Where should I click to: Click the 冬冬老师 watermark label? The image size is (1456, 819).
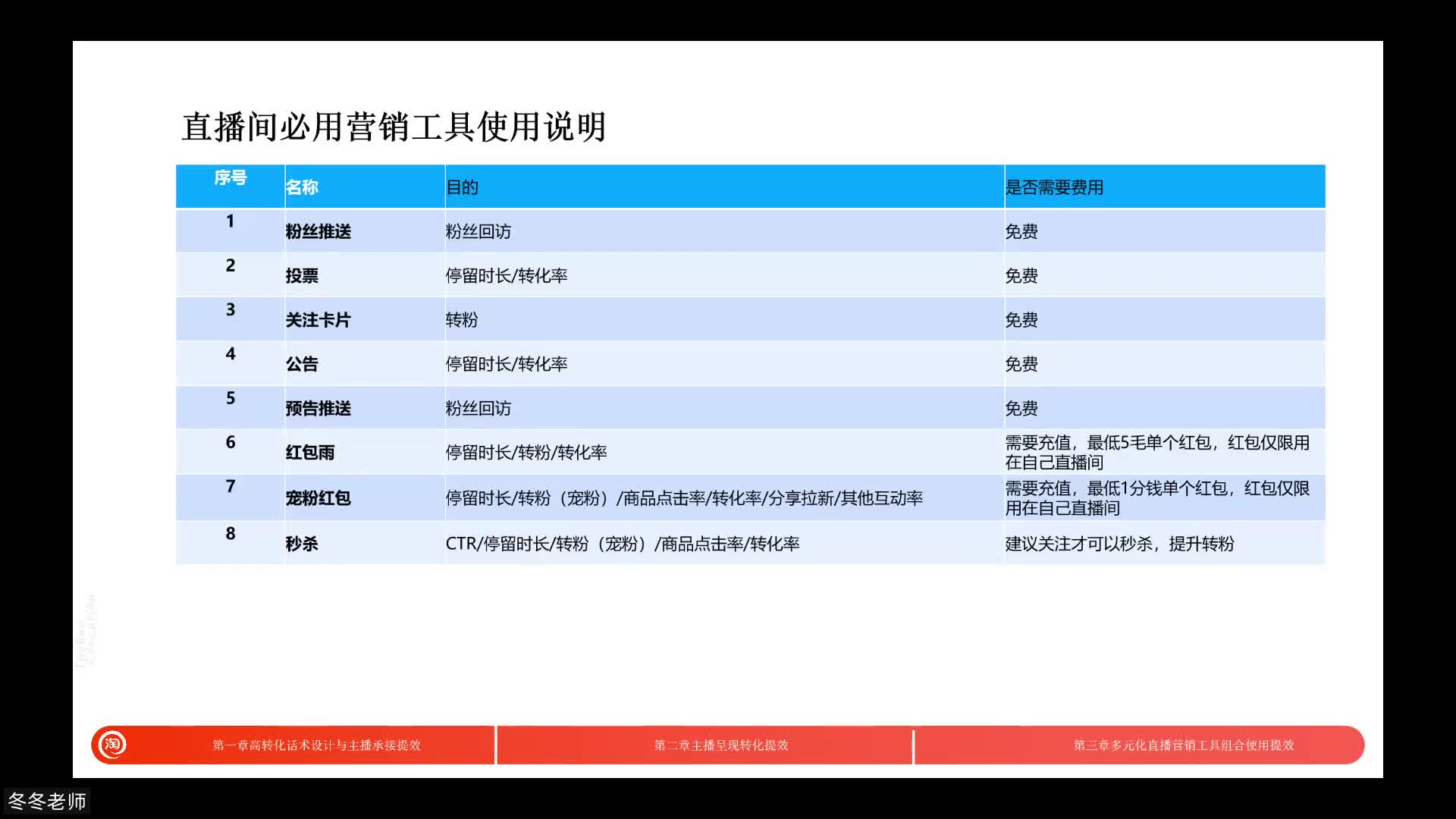click(x=49, y=801)
